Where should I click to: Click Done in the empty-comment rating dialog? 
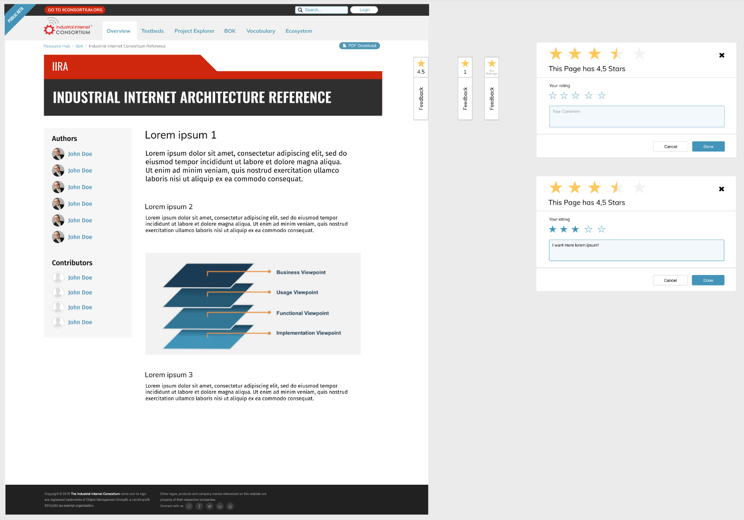pyautogui.click(x=708, y=147)
